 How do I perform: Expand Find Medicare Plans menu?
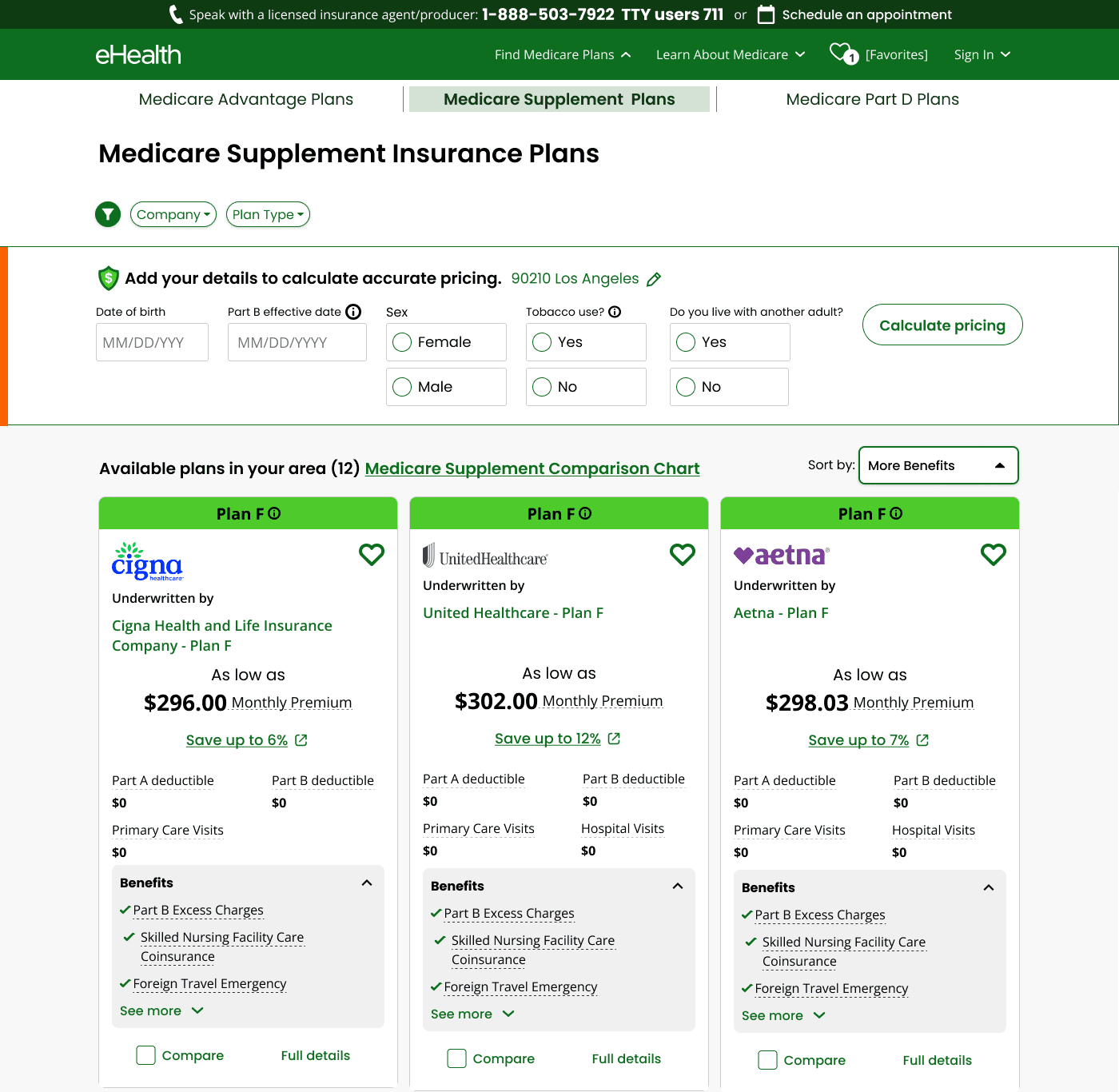coord(563,54)
